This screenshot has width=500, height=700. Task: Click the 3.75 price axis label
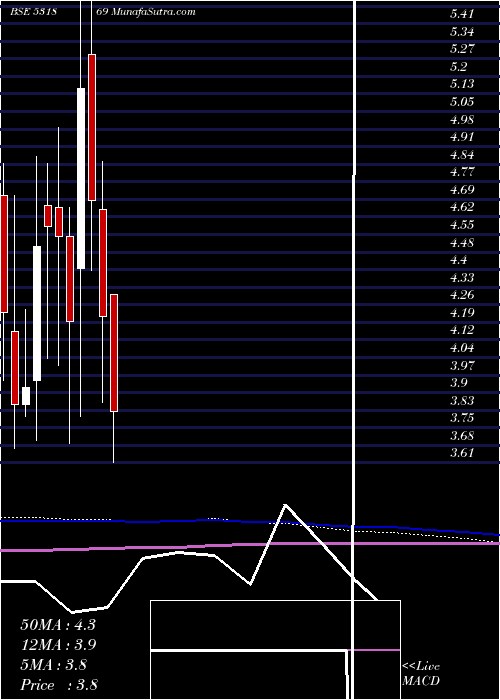click(x=462, y=419)
